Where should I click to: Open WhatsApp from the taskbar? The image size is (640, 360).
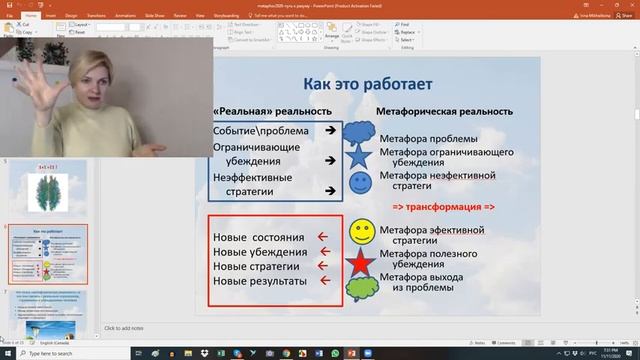coord(335,353)
